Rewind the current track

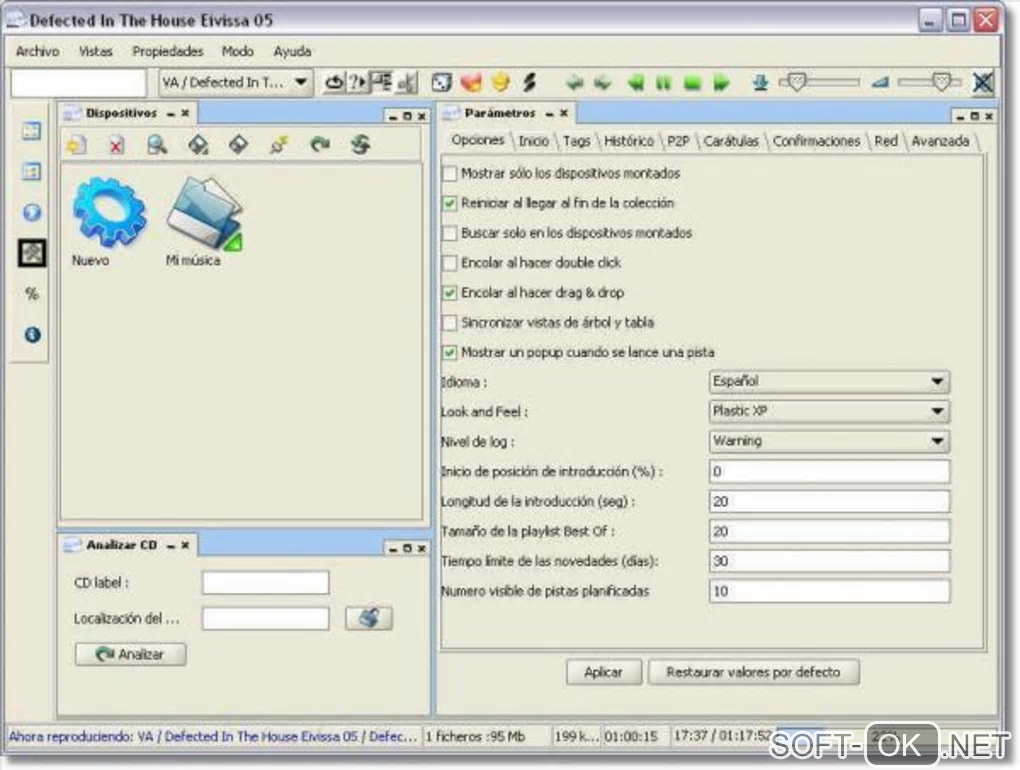pyautogui.click(x=635, y=83)
